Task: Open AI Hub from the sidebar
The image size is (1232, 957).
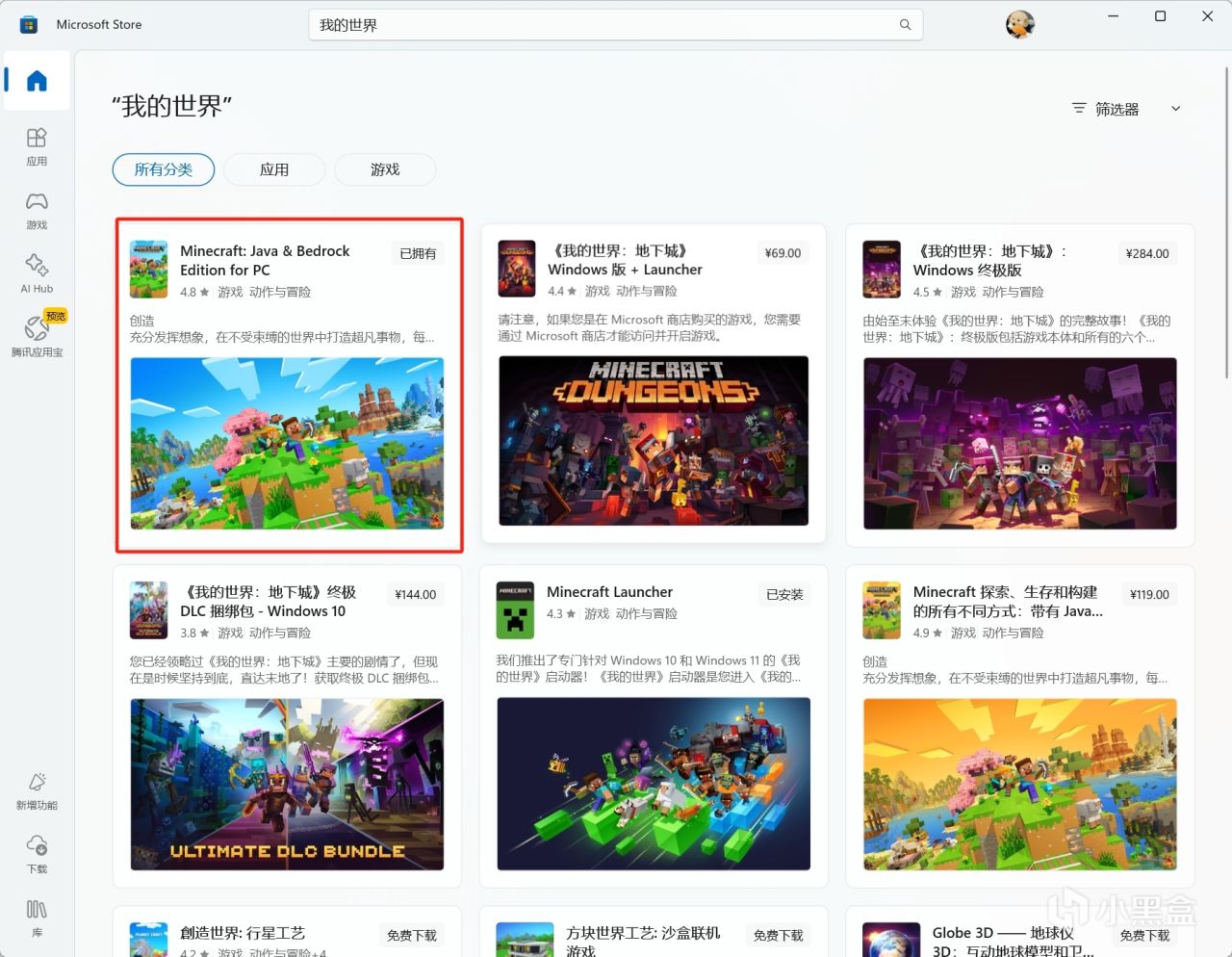Action: [37, 274]
